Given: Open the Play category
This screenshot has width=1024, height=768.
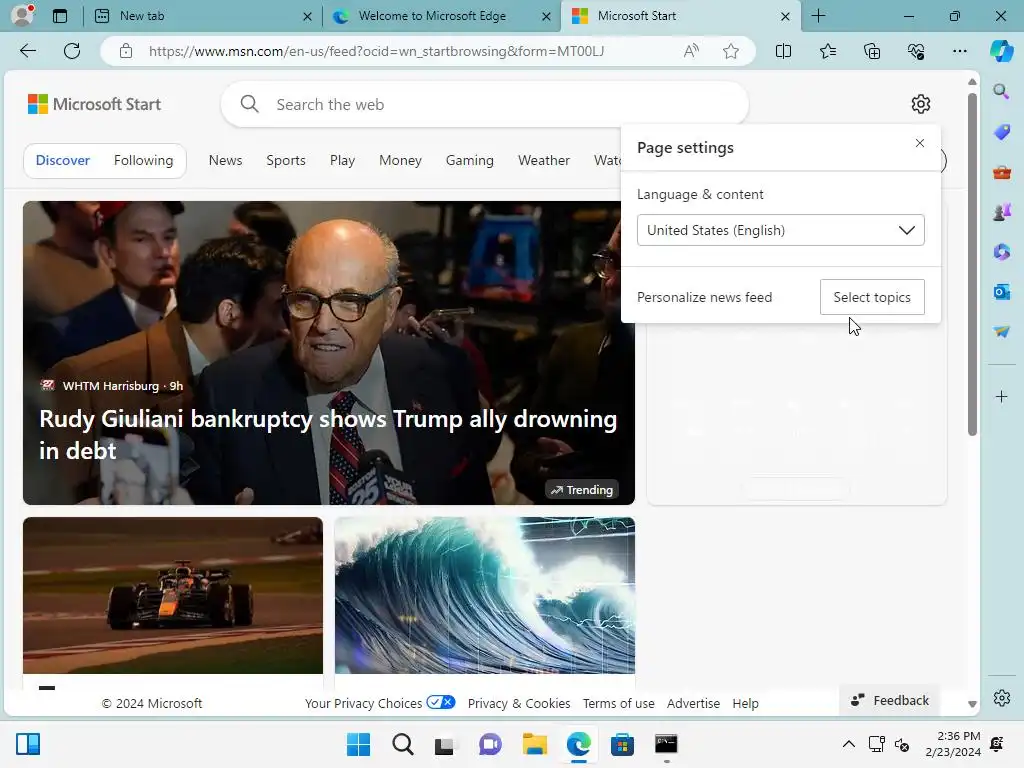Looking at the screenshot, I should [342, 160].
